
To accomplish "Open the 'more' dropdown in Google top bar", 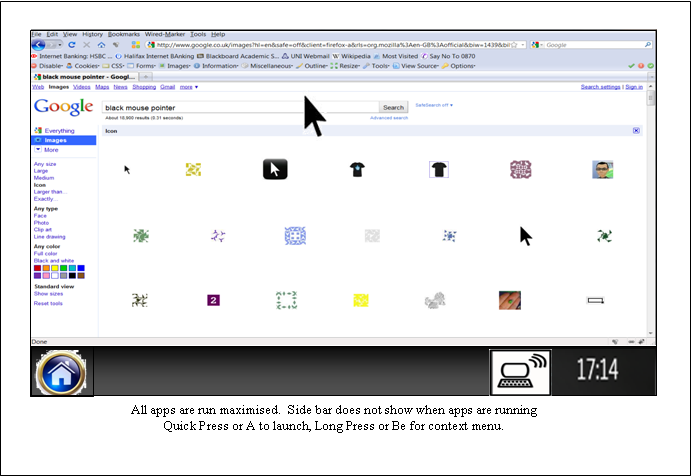I will coord(188,87).
